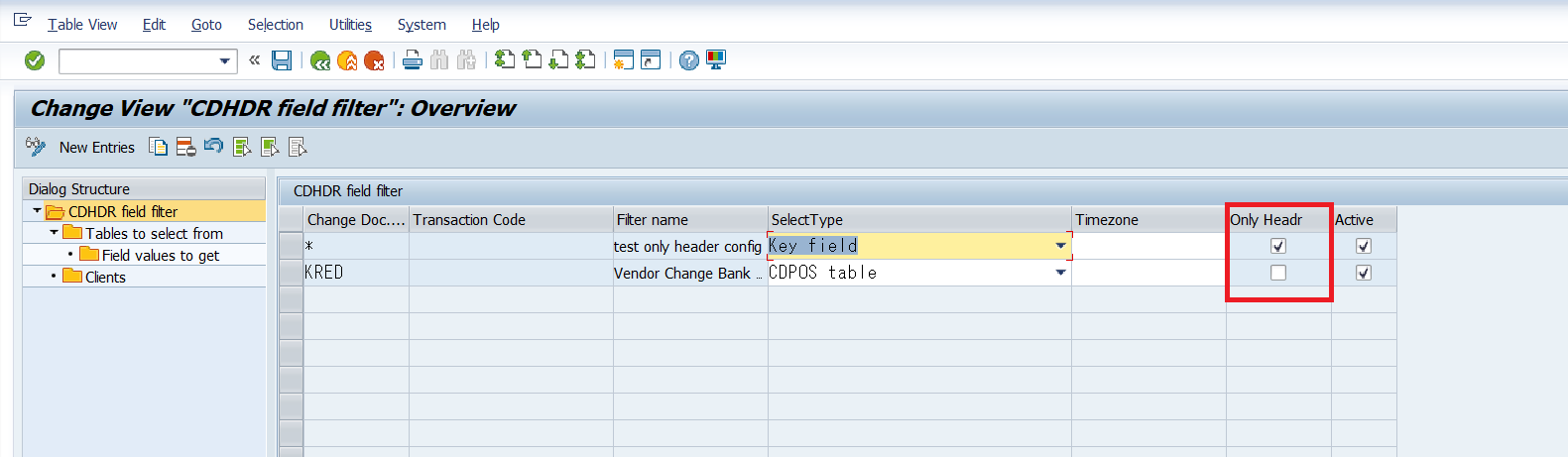The height and width of the screenshot is (457, 1568).
Task: Open the SelectType dropdown for Key field
Action: 1060,246
